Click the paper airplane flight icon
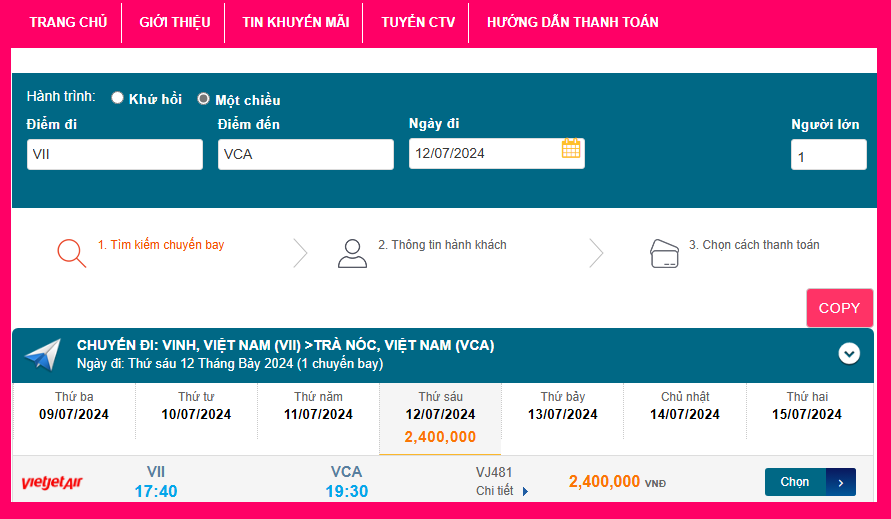The width and height of the screenshot is (891, 519). coord(43,355)
